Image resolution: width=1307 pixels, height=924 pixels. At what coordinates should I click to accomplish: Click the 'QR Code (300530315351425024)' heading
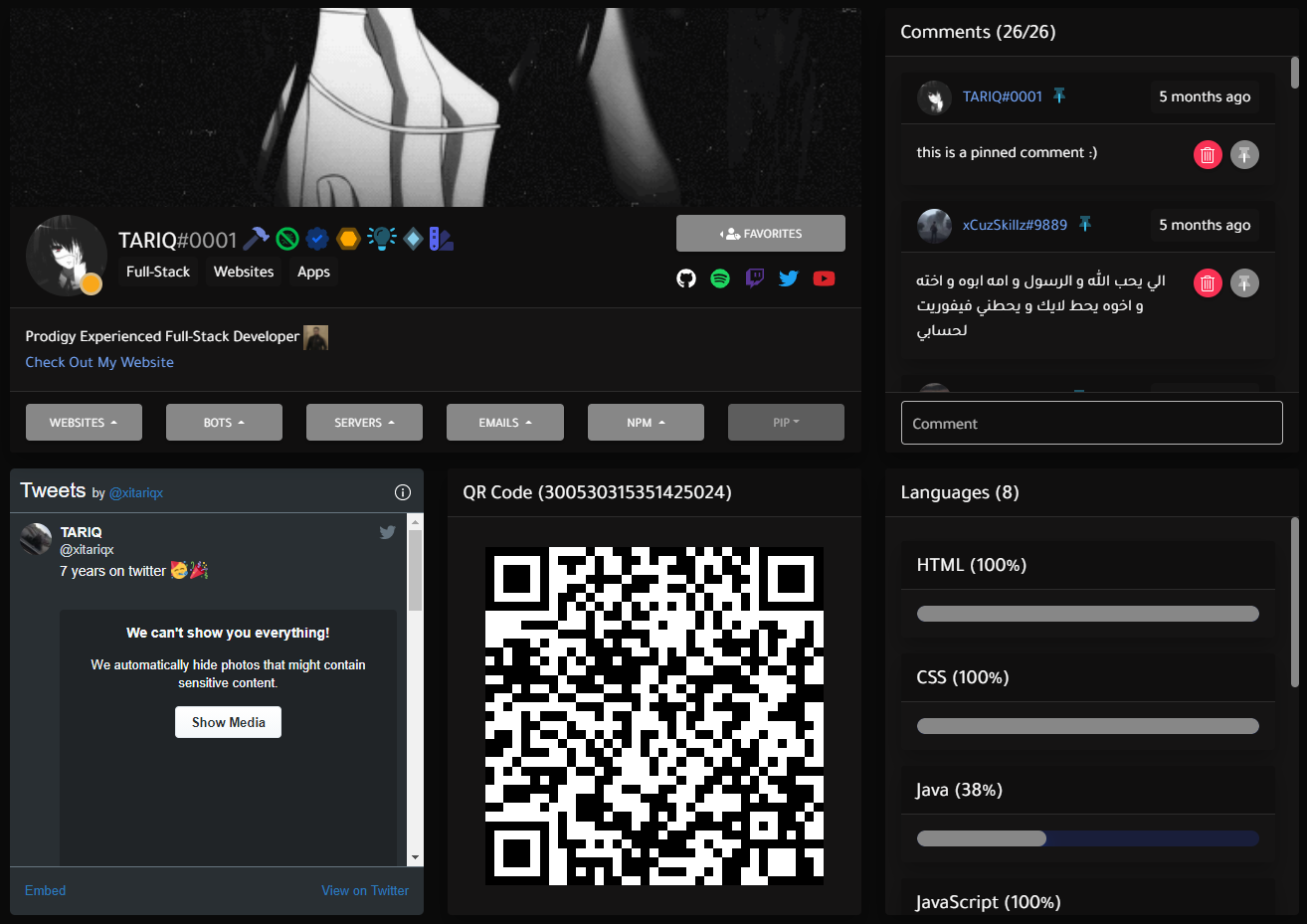597,492
